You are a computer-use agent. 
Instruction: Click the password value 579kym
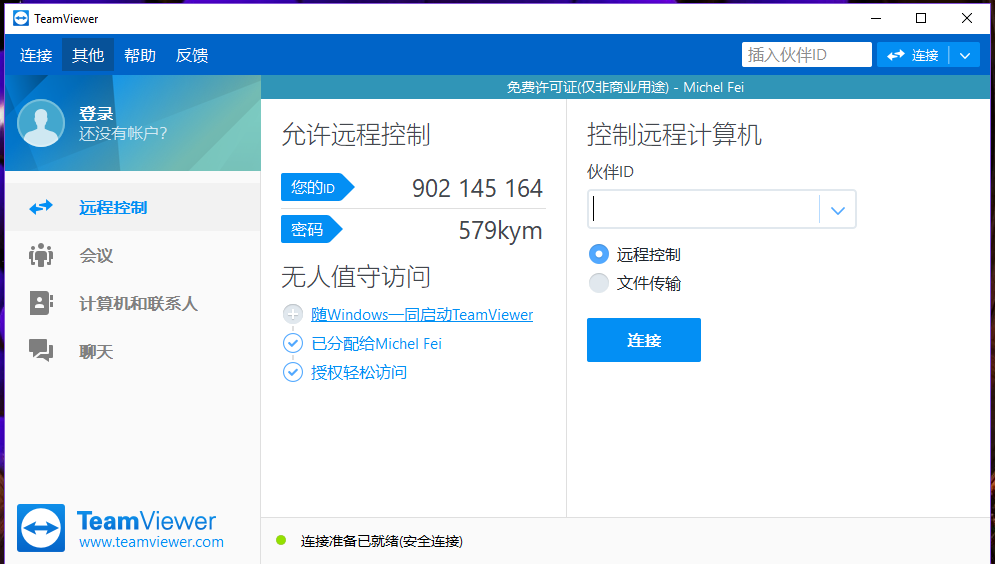(x=500, y=230)
